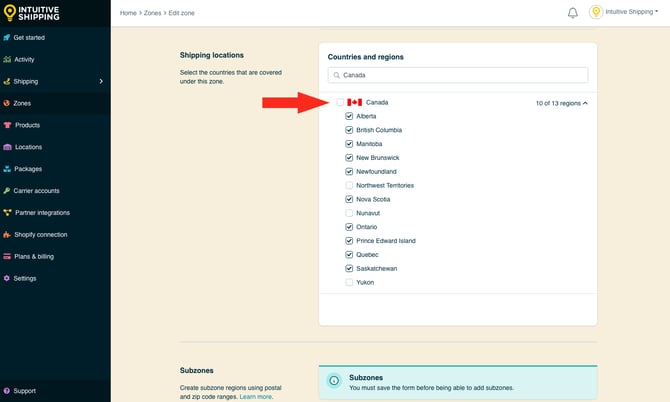This screenshot has width=670, height=402.
Task: Enable the Northwest Territories checkbox
Action: (x=349, y=185)
